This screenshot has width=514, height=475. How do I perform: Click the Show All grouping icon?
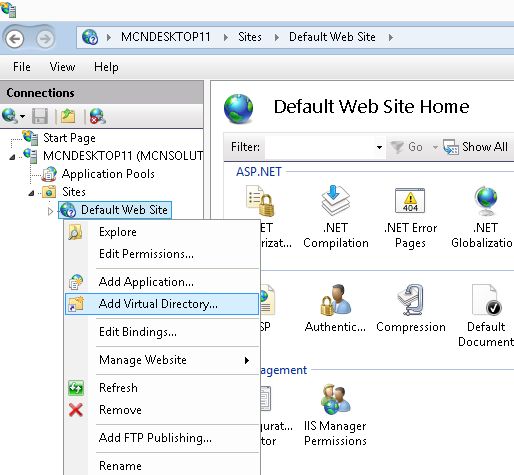click(x=451, y=147)
